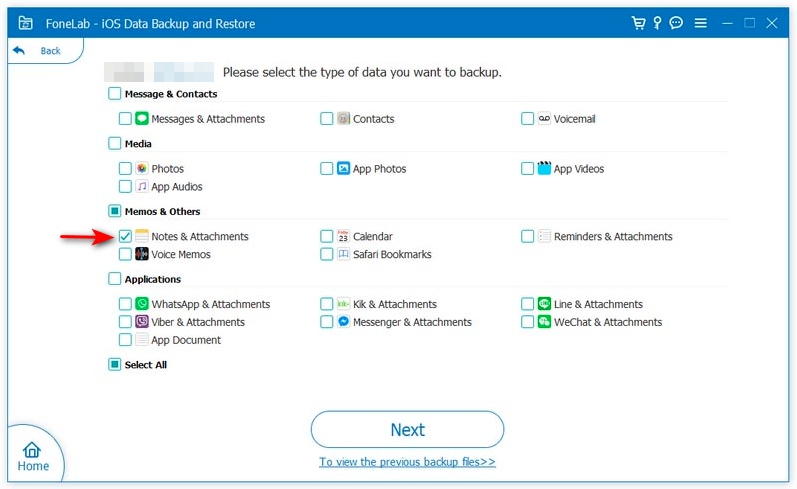
Task: Tick the Photos checkbox
Action: (x=125, y=169)
